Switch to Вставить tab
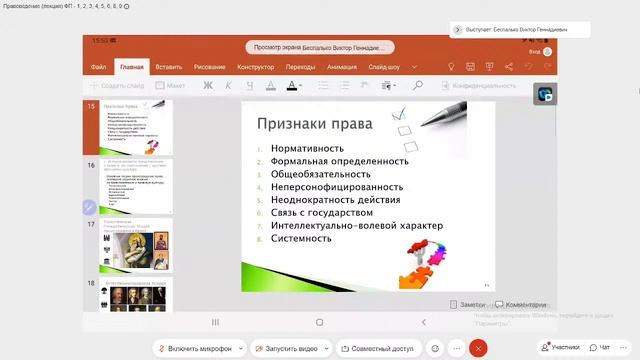Viewport: 640px width, 360px height. (169, 67)
